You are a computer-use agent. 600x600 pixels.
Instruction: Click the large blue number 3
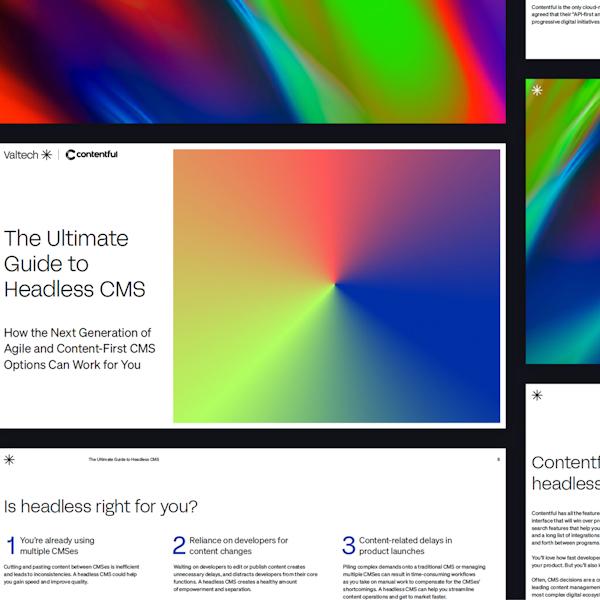pyautogui.click(x=348, y=545)
